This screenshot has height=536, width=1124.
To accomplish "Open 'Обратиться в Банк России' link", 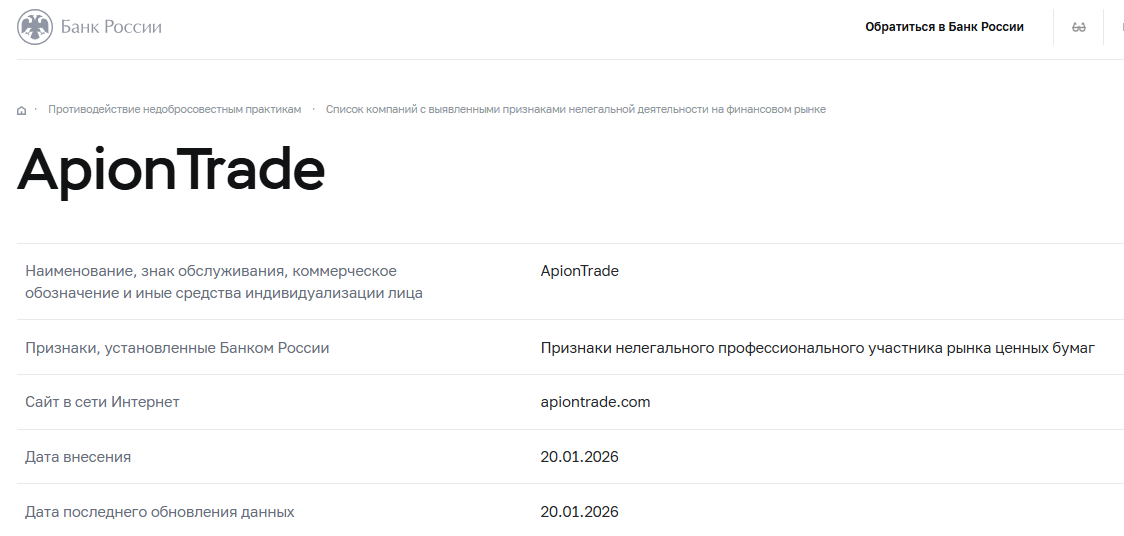I will pyautogui.click(x=944, y=27).
